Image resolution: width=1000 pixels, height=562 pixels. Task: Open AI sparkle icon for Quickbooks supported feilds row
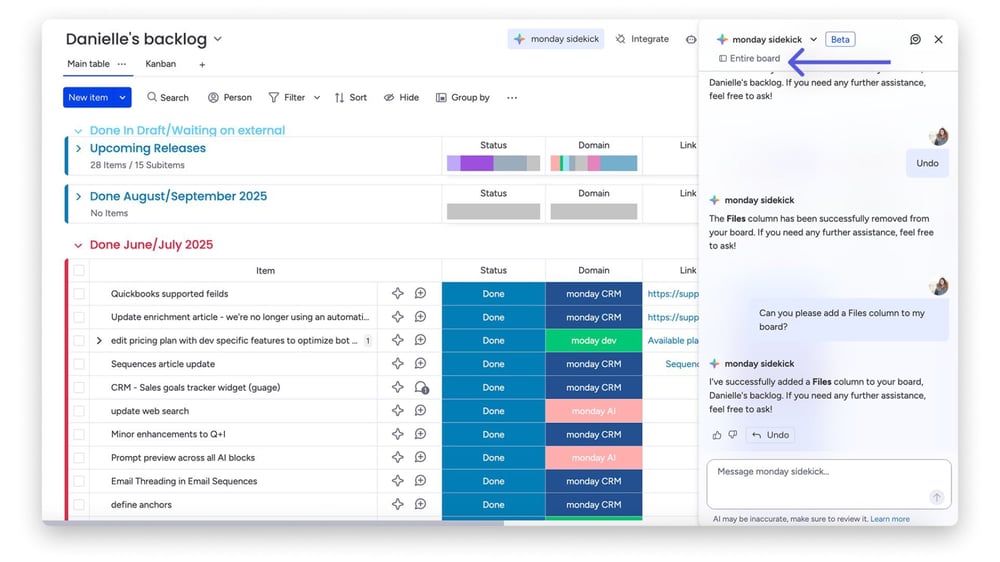pyautogui.click(x=397, y=293)
